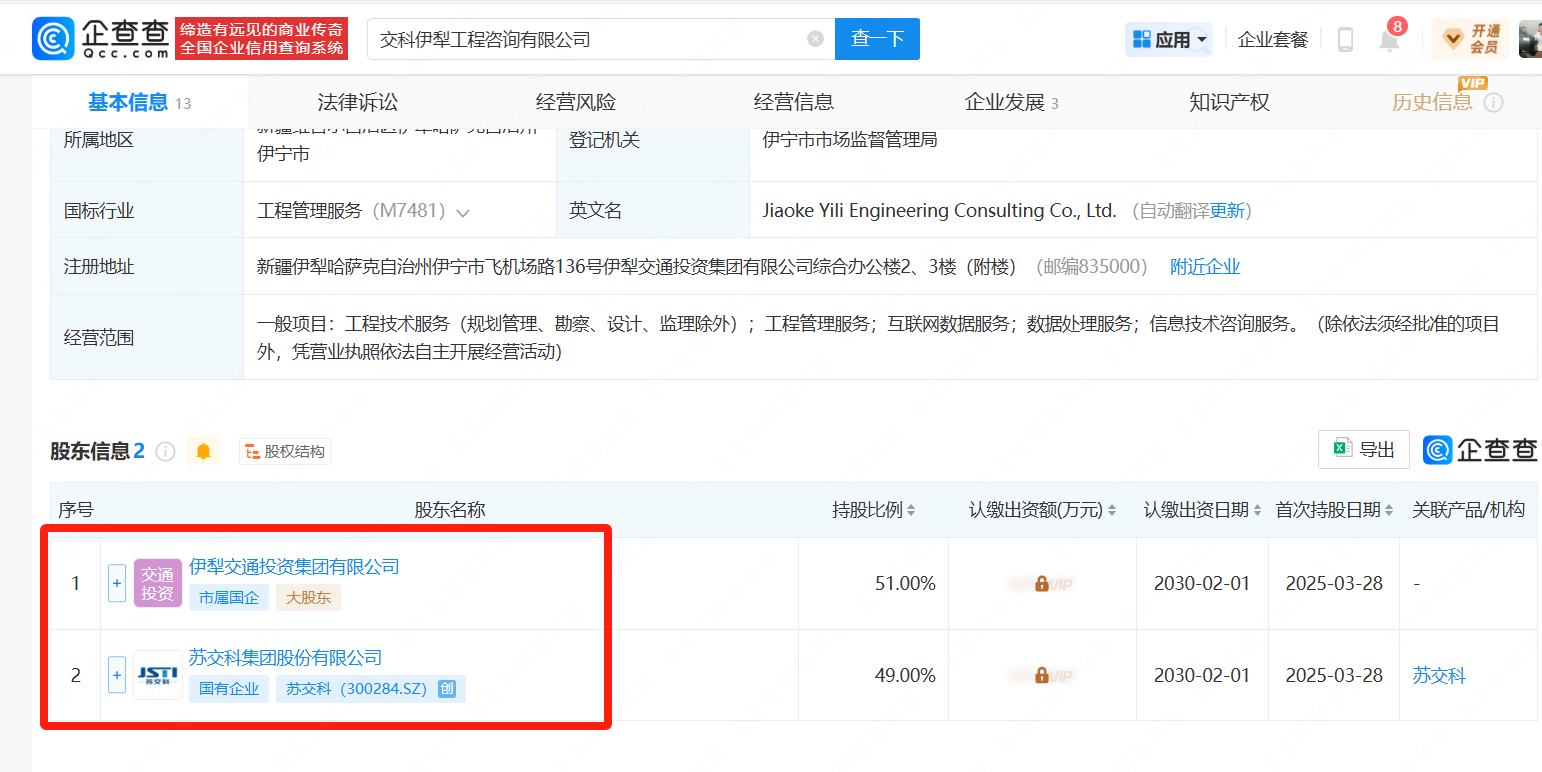Image resolution: width=1542 pixels, height=772 pixels.
Task: Open the mobile phone app icon
Action: (1345, 39)
